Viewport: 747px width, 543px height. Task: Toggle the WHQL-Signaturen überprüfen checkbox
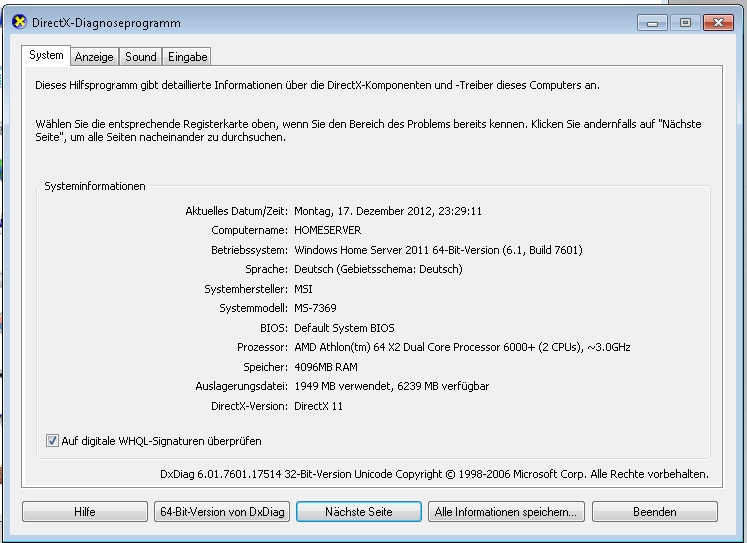pos(52,441)
